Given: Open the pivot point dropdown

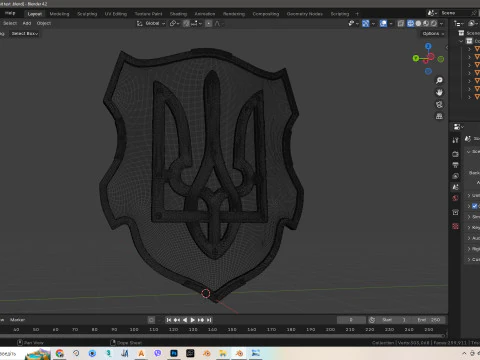Looking at the screenshot, I should (174, 23).
